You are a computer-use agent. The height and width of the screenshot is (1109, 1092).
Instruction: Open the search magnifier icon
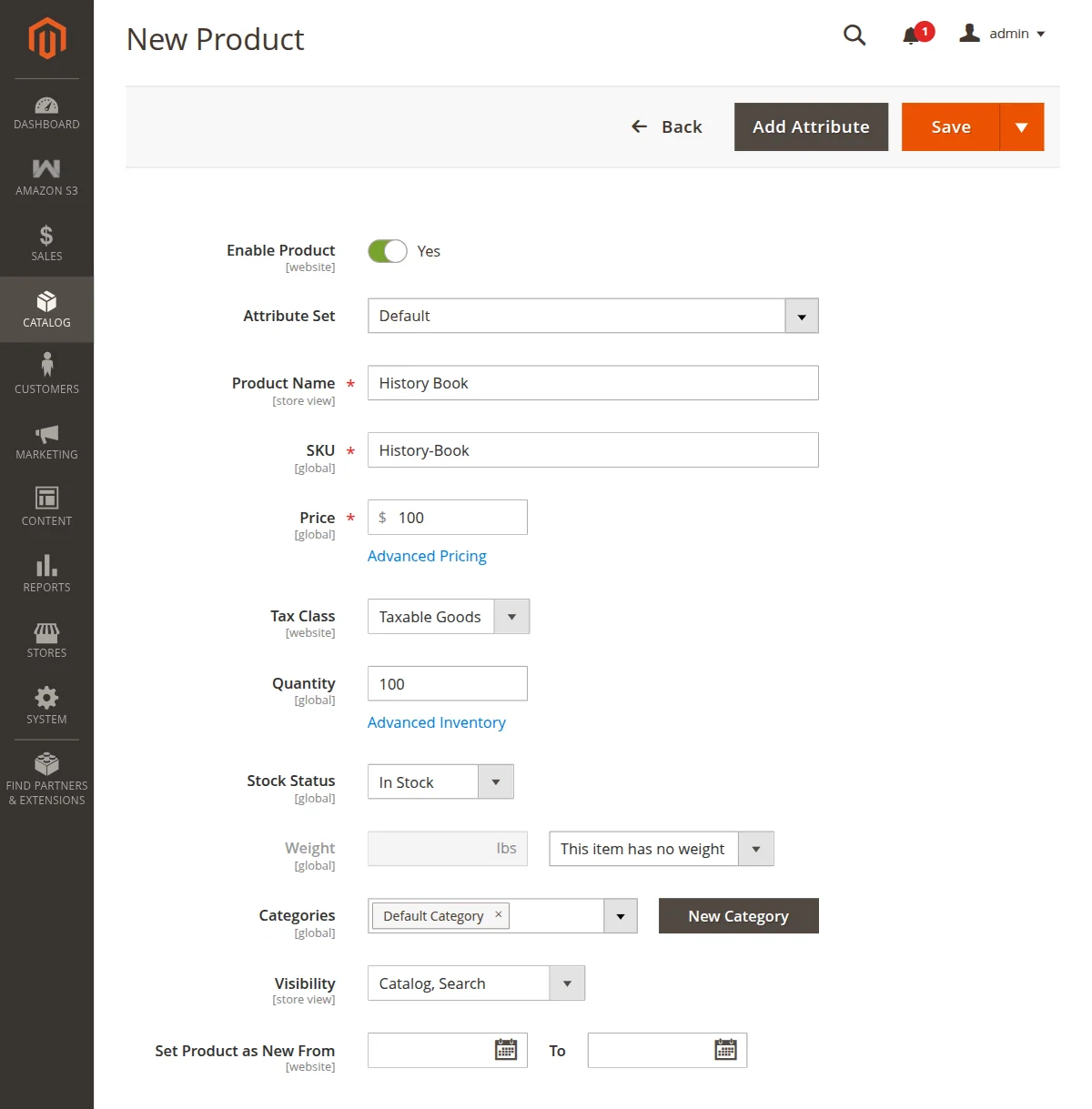tap(854, 35)
